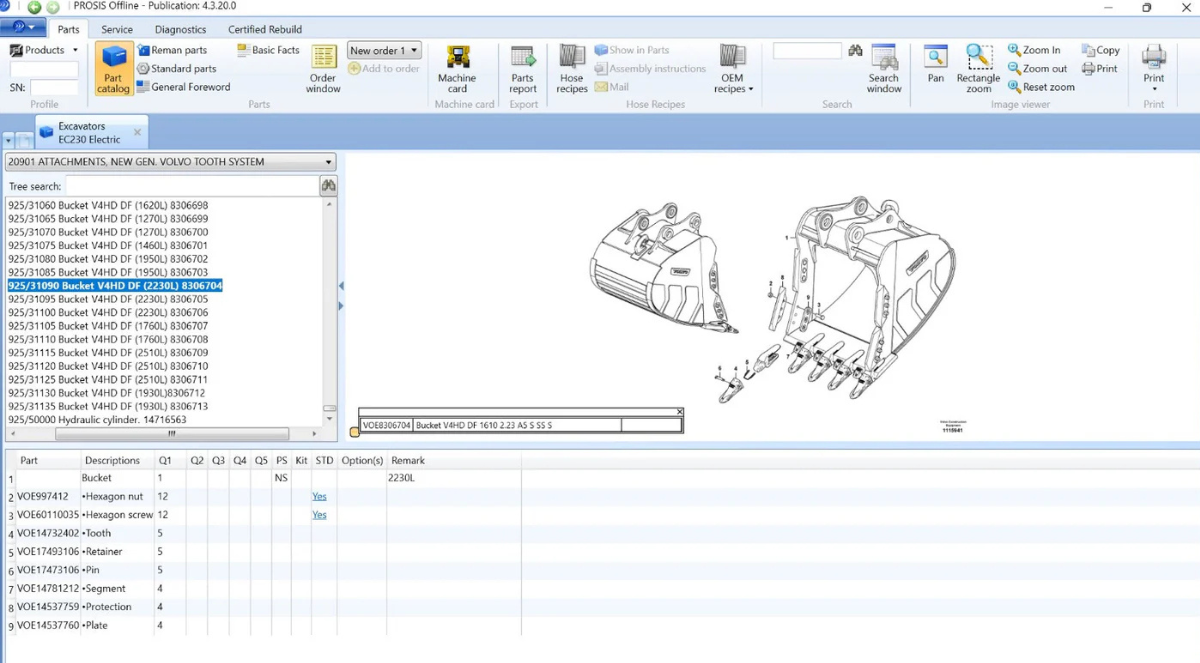Click part number VOE14781212 Segment
Viewport: 1200px width, 663px height.
48,588
